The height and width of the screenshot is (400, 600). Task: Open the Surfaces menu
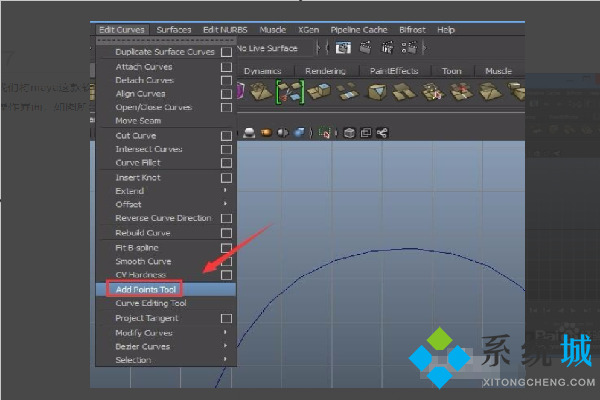coord(173,29)
